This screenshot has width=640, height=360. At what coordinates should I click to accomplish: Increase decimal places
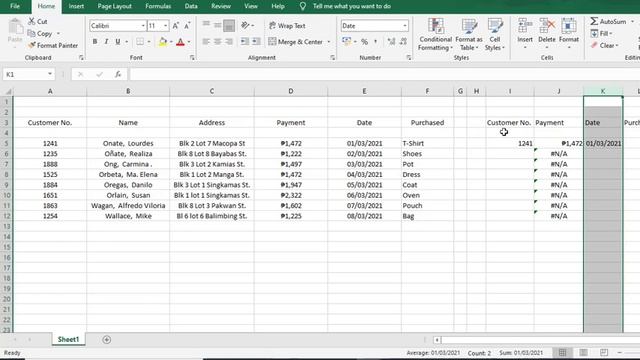(391, 42)
